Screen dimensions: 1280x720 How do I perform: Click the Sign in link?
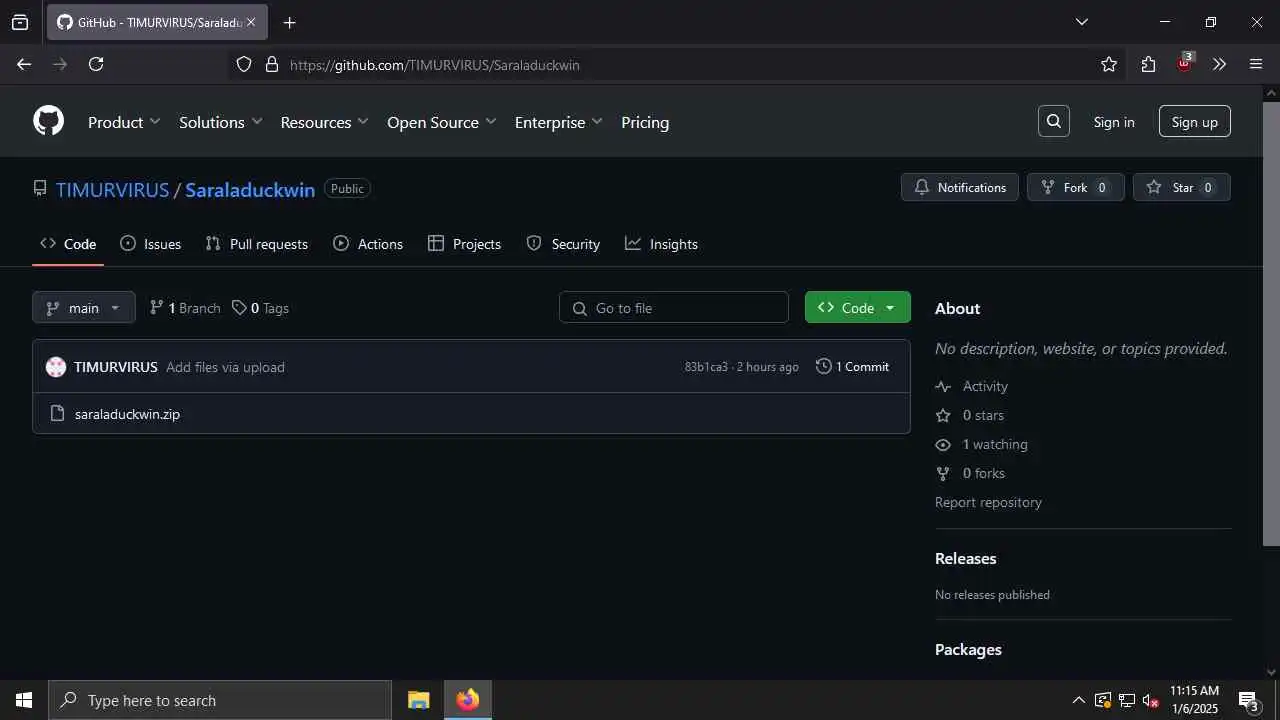click(1114, 122)
